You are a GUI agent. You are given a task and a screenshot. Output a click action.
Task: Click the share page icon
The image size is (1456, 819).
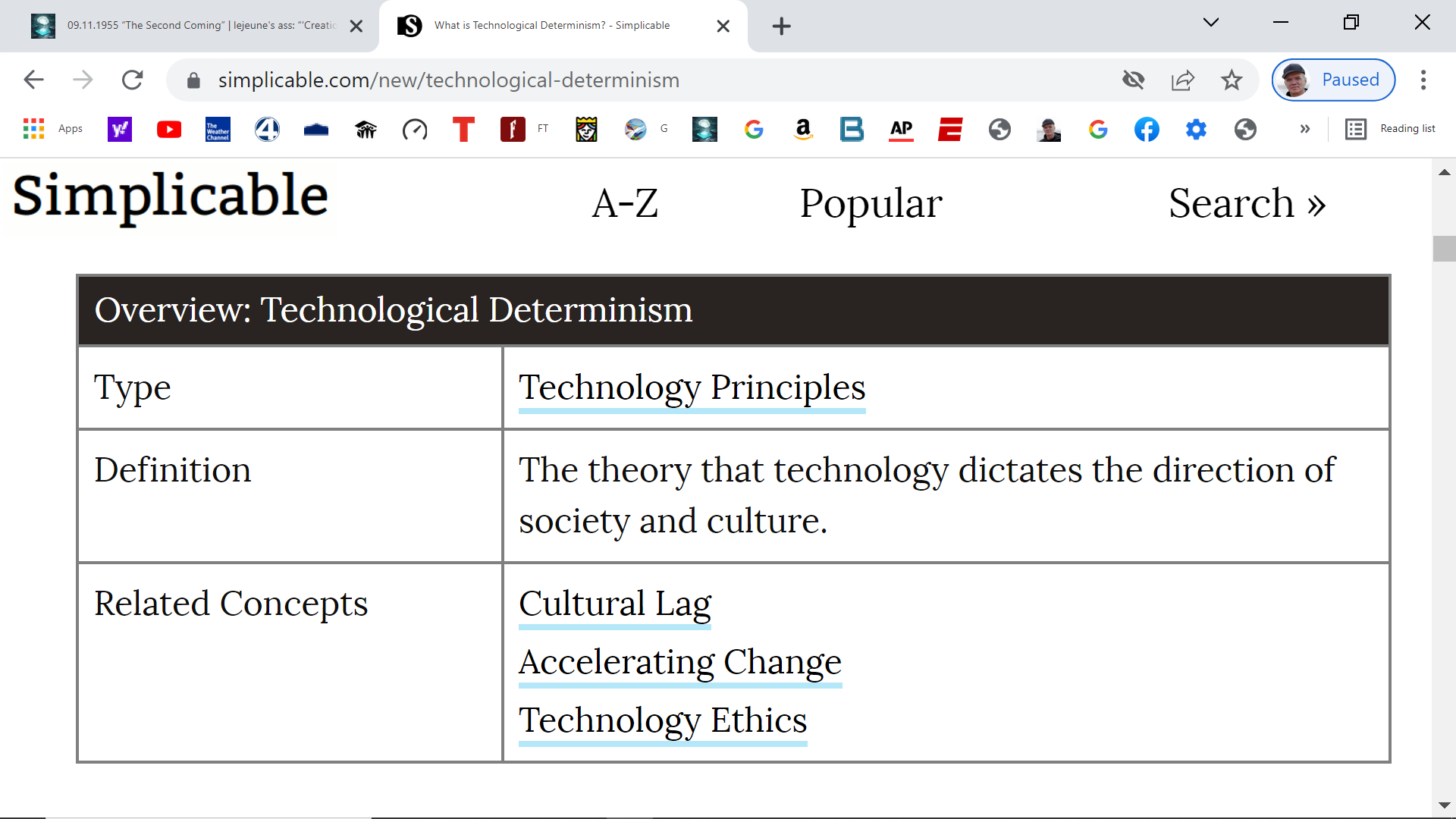coord(1183,80)
